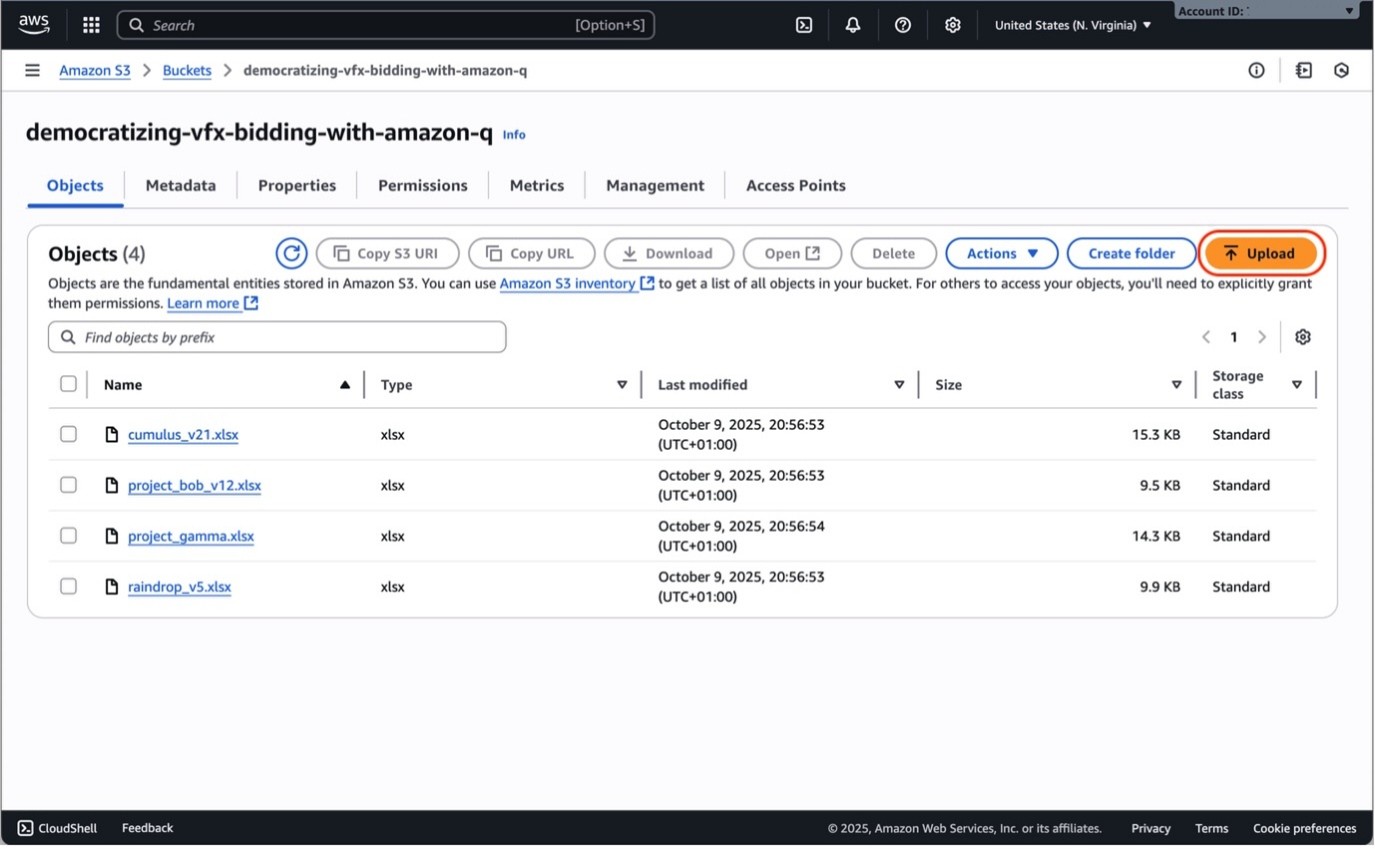Check the box for cumulus_v21.xlsx
Viewport: 1375px width, 849px height.
pyautogui.click(x=68, y=434)
